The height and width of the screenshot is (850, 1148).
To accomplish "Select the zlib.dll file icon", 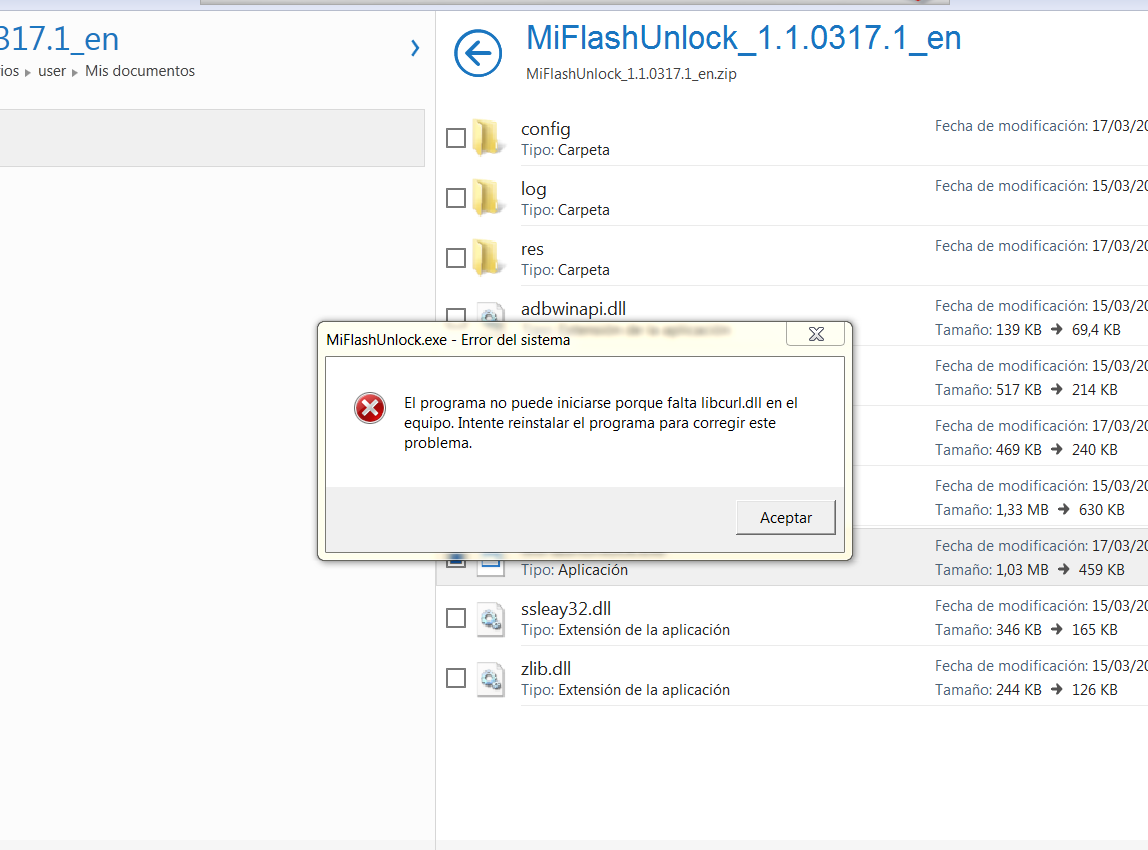I will pos(491,679).
